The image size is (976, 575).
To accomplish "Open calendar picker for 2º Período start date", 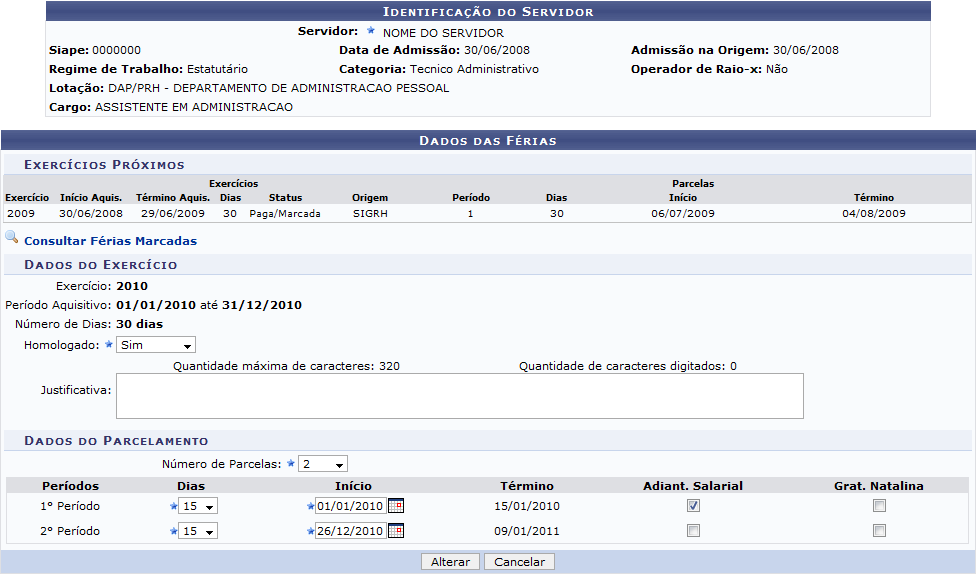I will [x=395, y=531].
